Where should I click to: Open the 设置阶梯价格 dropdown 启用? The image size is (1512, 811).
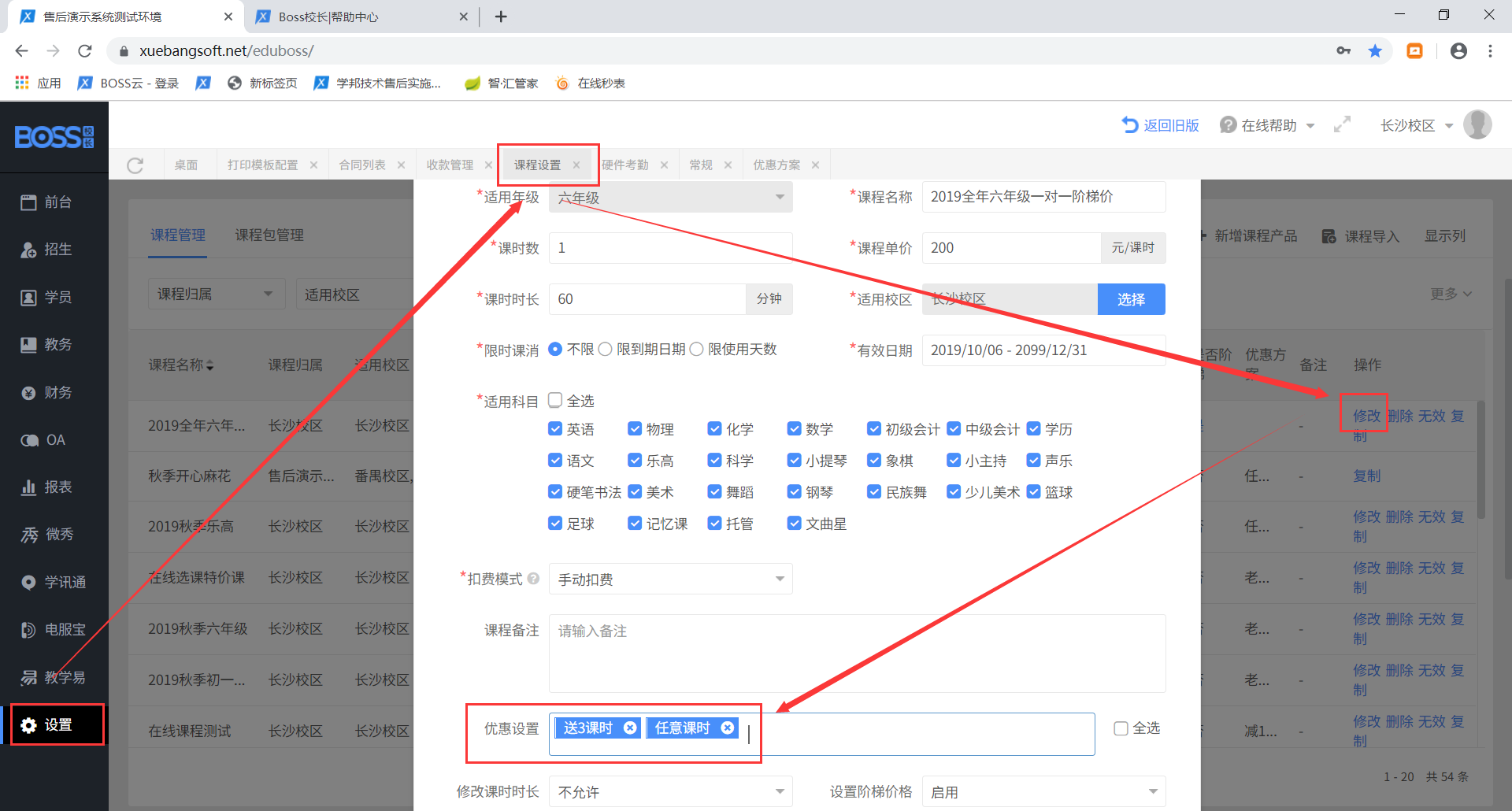point(1043,792)
